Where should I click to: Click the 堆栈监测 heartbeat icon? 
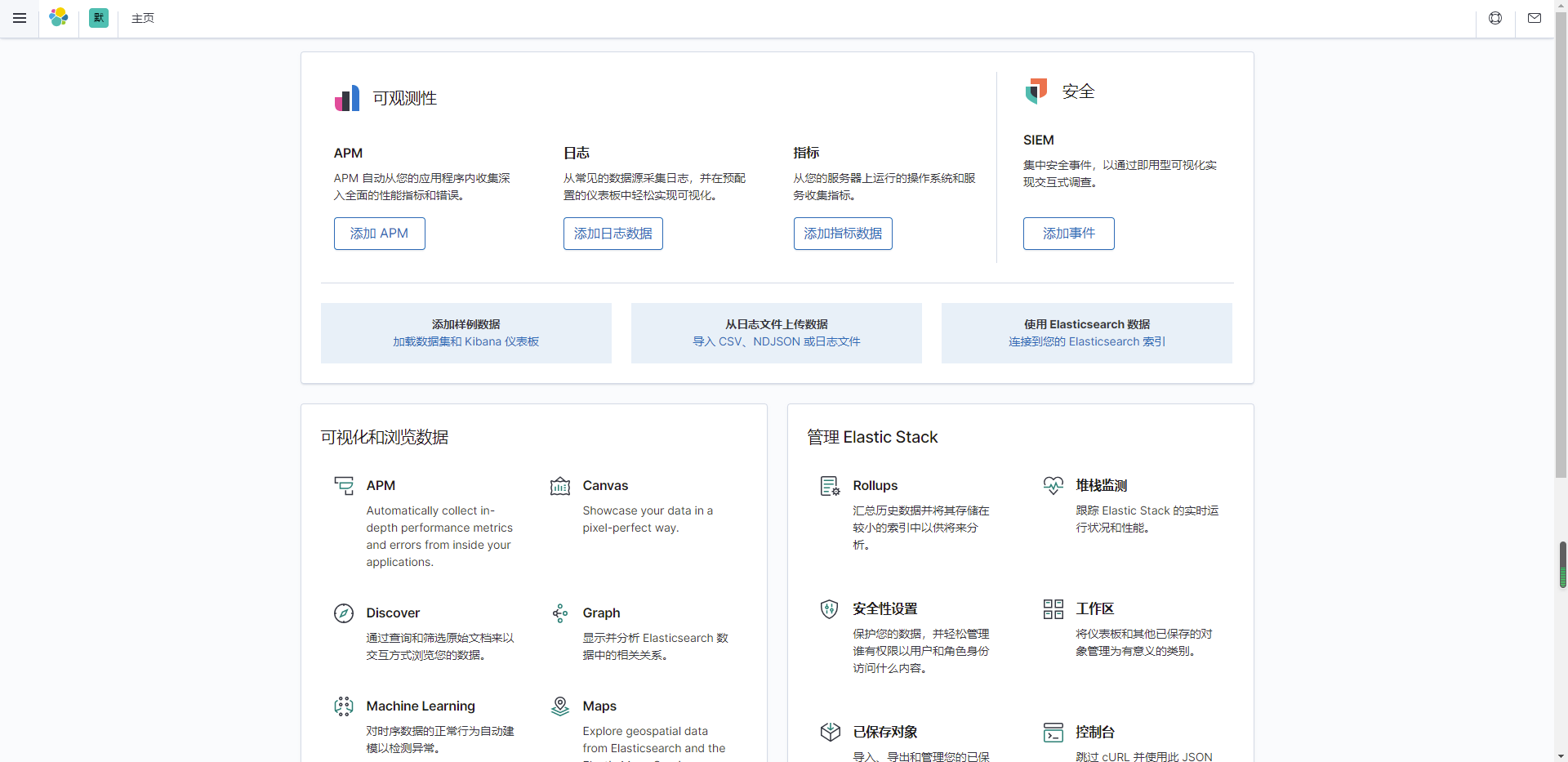(x=1053, y=486)
